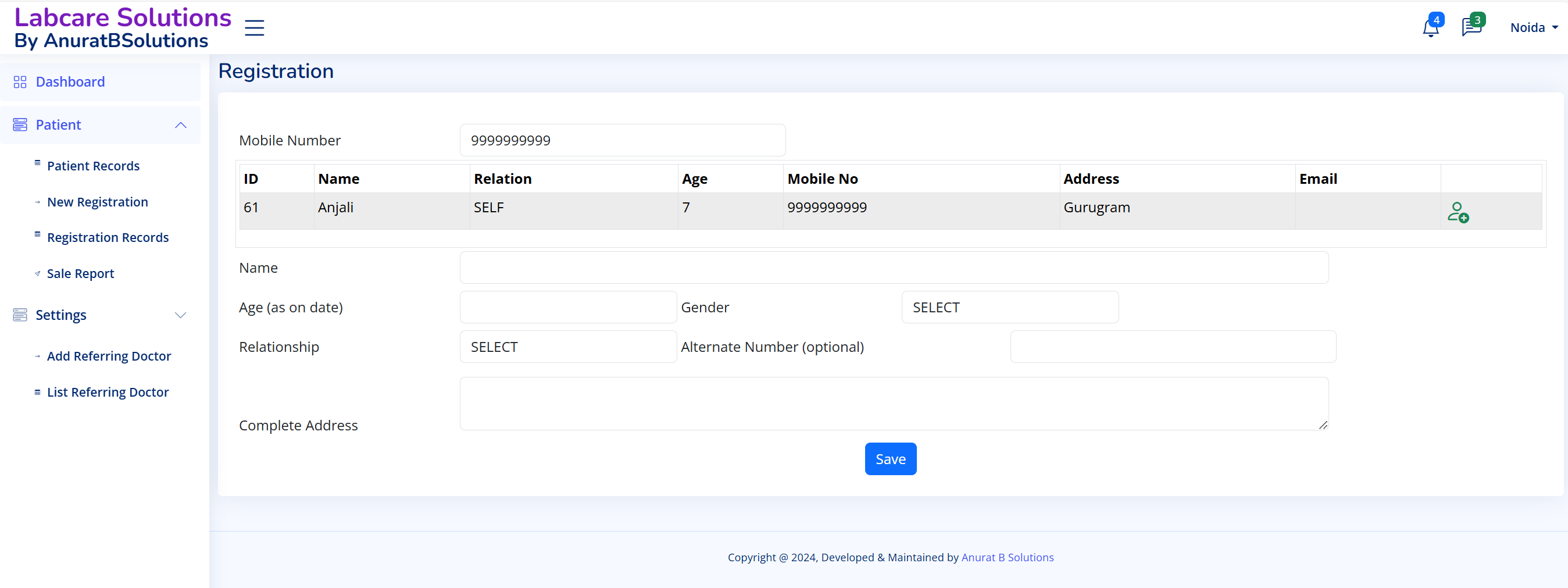1568x588 pixels.
Task: Focus the Name input field
Action: click(x=894, y=268)
